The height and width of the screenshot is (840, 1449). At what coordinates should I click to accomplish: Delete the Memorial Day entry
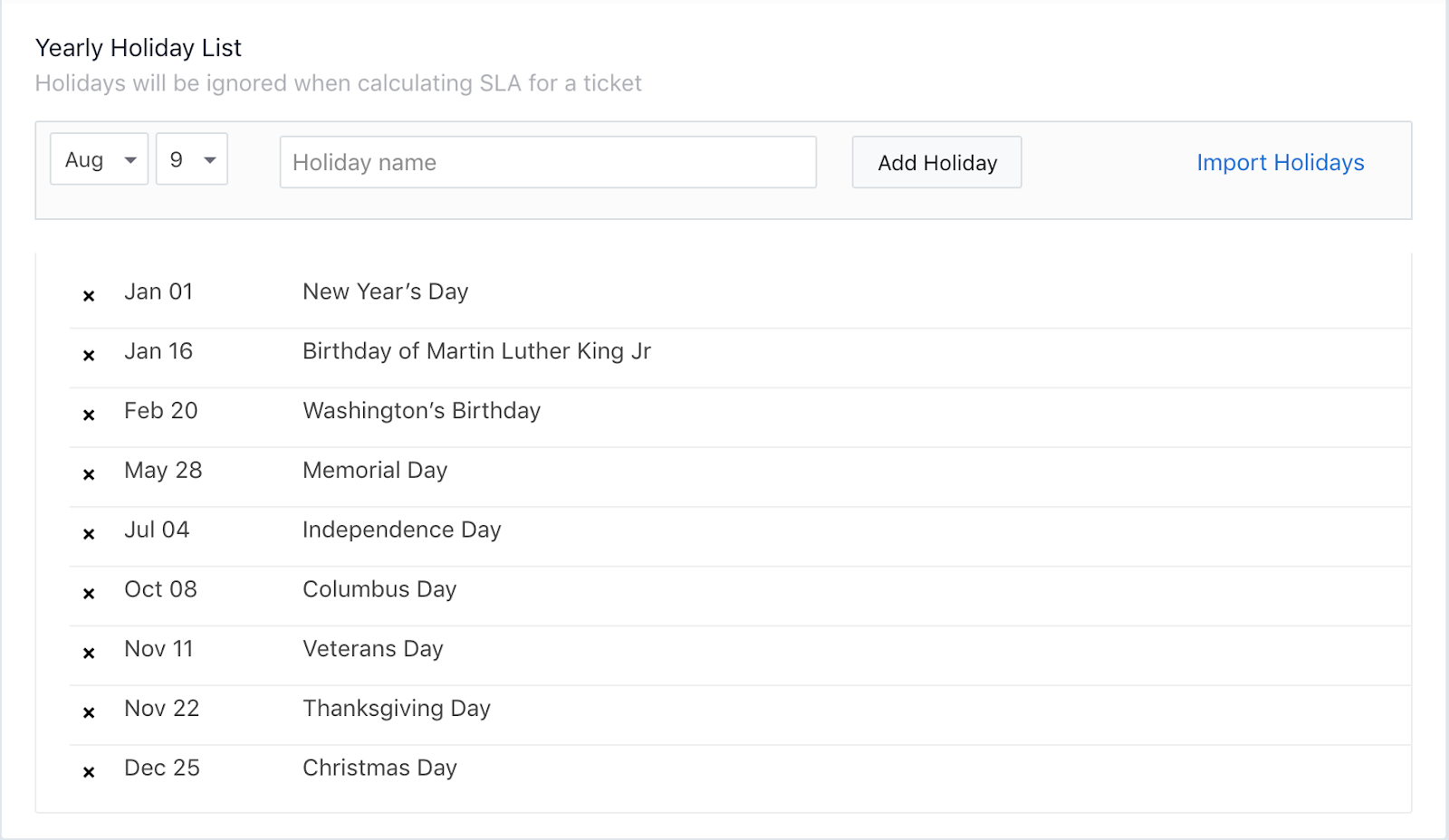pyautogui.click(x=89, y=474)
